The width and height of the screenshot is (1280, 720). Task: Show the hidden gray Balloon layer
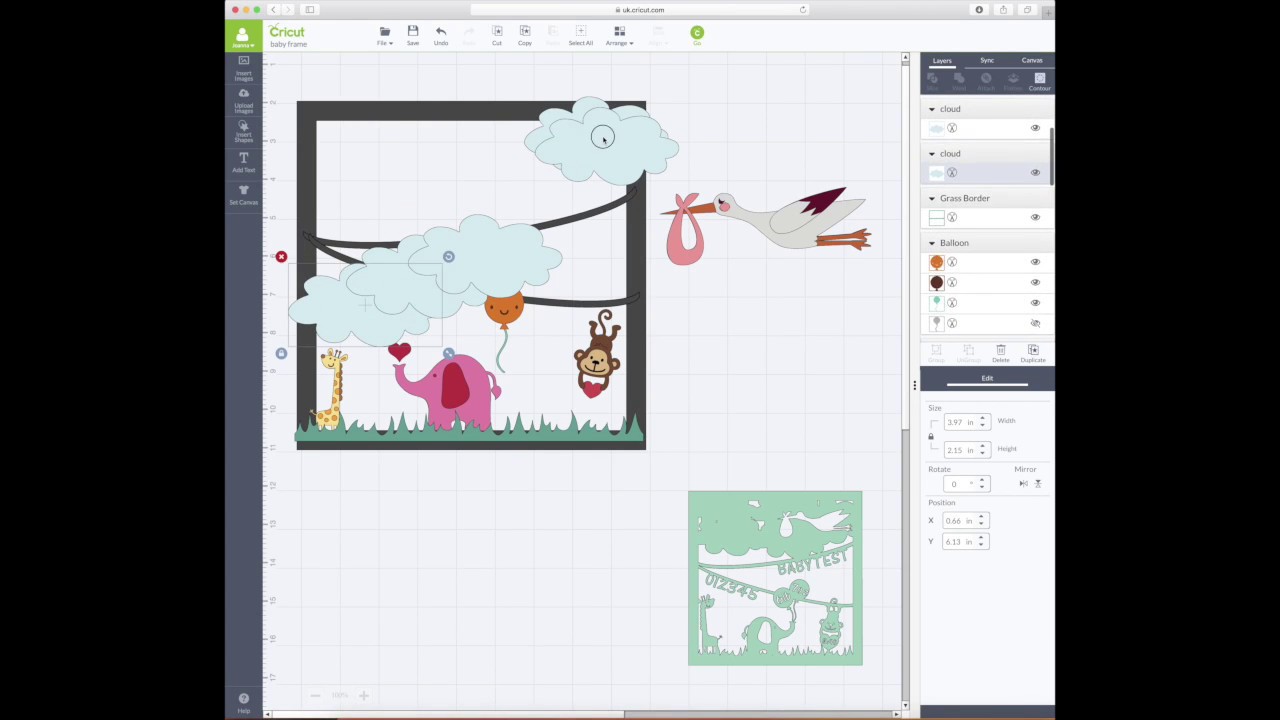(x=1035, y=323)
